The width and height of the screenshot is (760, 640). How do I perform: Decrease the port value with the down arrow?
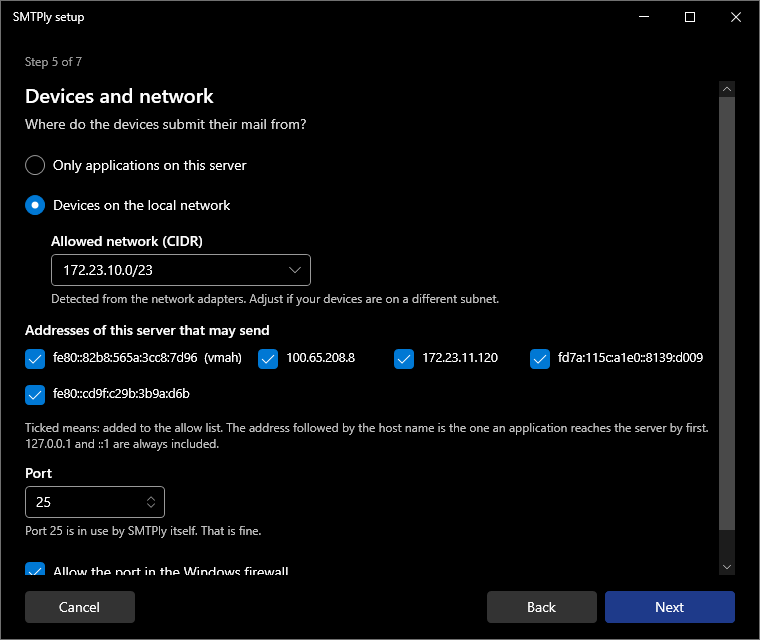pos(151,506)
